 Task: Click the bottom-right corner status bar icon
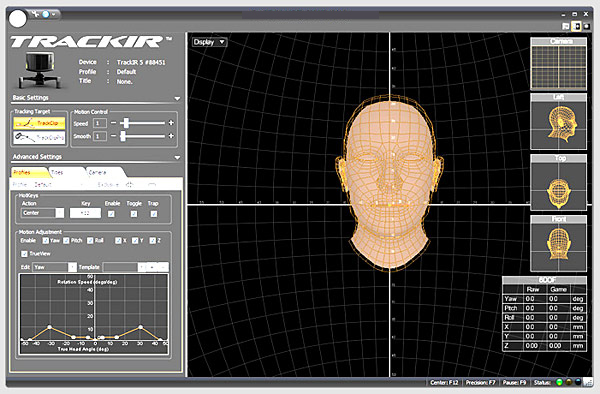click(x=589, y=382)
